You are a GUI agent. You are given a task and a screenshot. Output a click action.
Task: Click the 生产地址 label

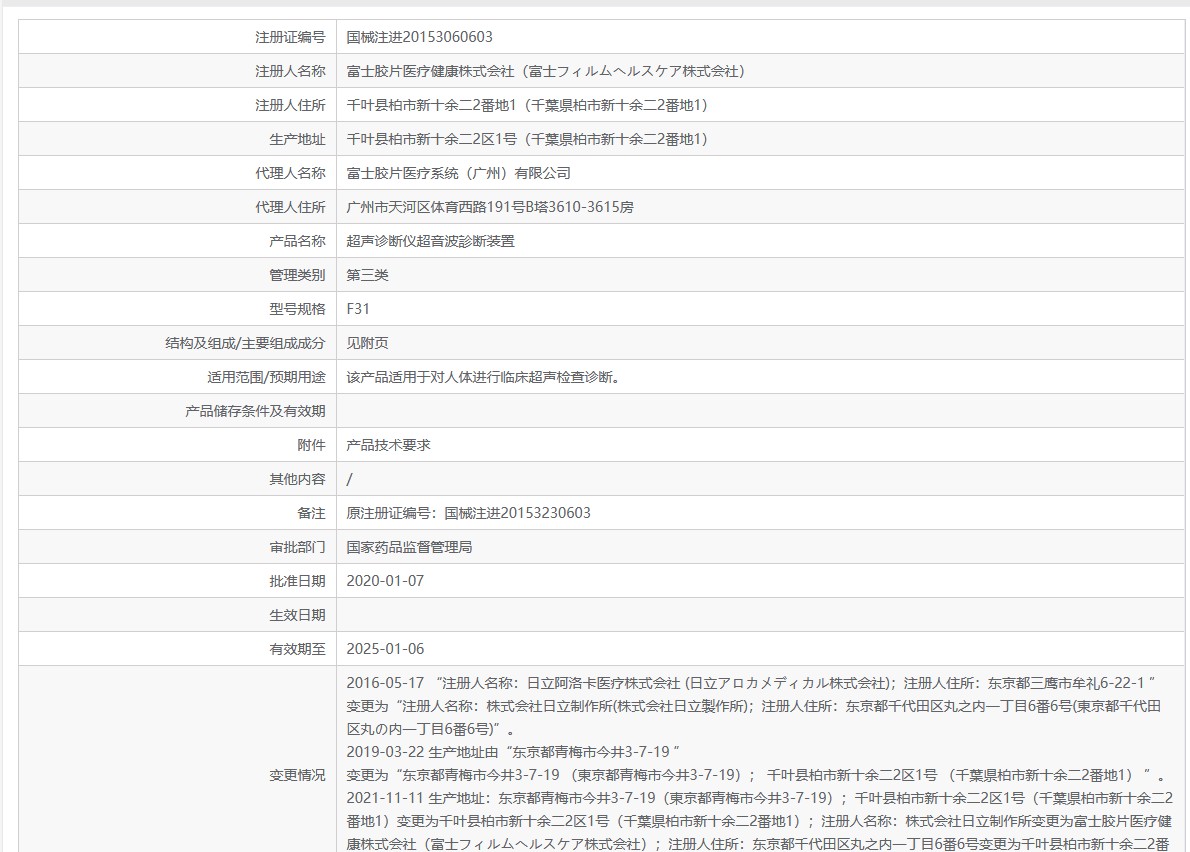[x=297, y=140]
